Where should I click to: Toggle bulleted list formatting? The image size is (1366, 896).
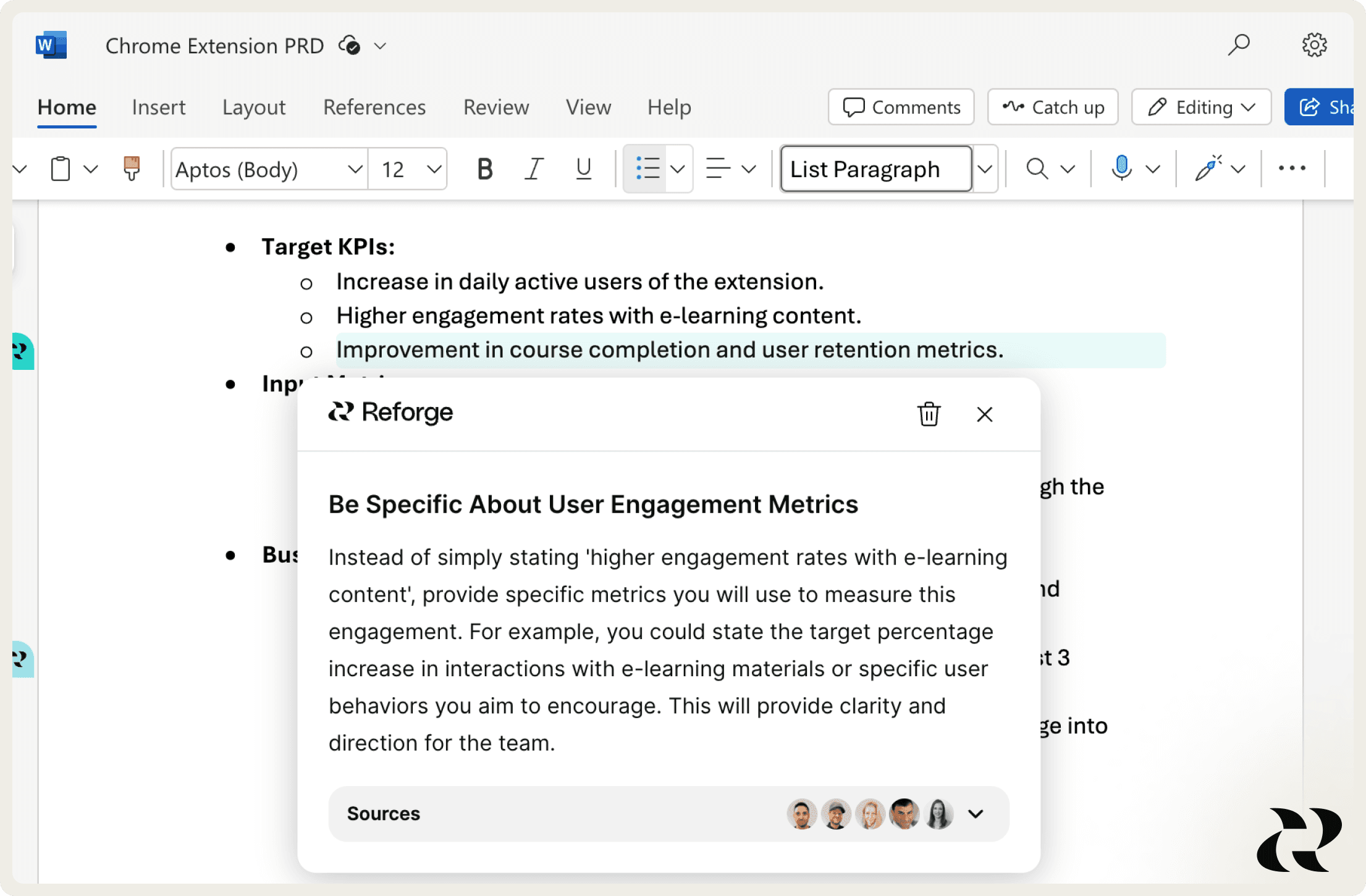pos(646,169)
